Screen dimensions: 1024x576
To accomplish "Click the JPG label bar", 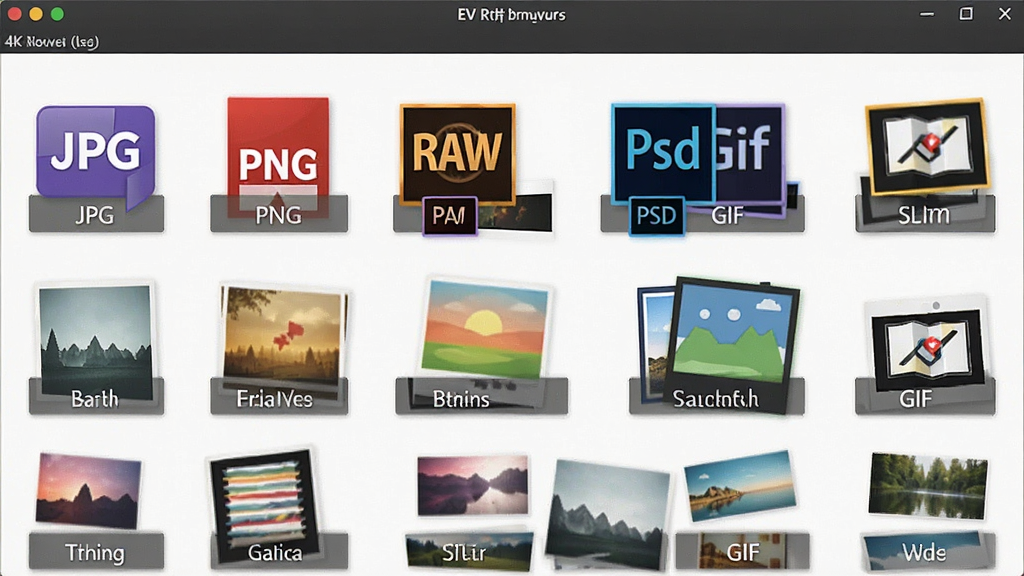I will pos(96,214).
